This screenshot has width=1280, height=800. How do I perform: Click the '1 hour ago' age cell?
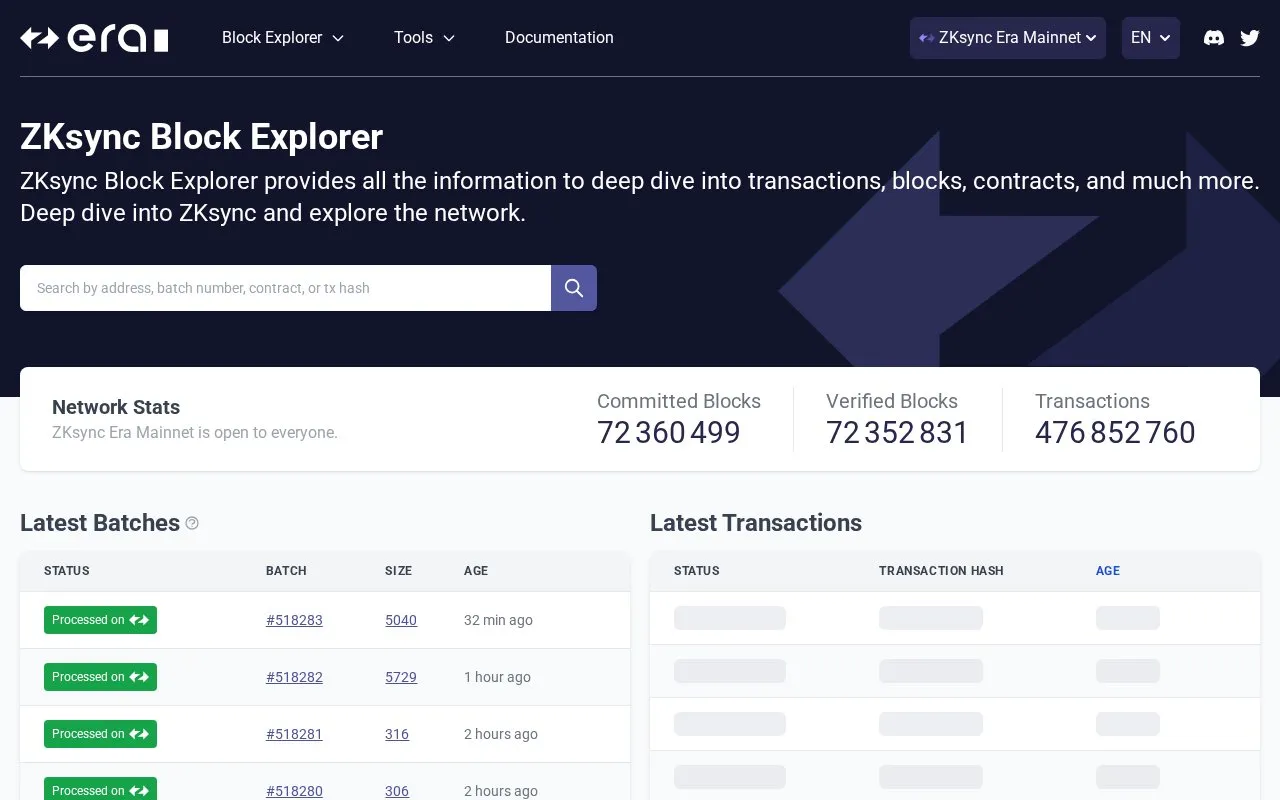pyautogui.click(x=497, y=677)
